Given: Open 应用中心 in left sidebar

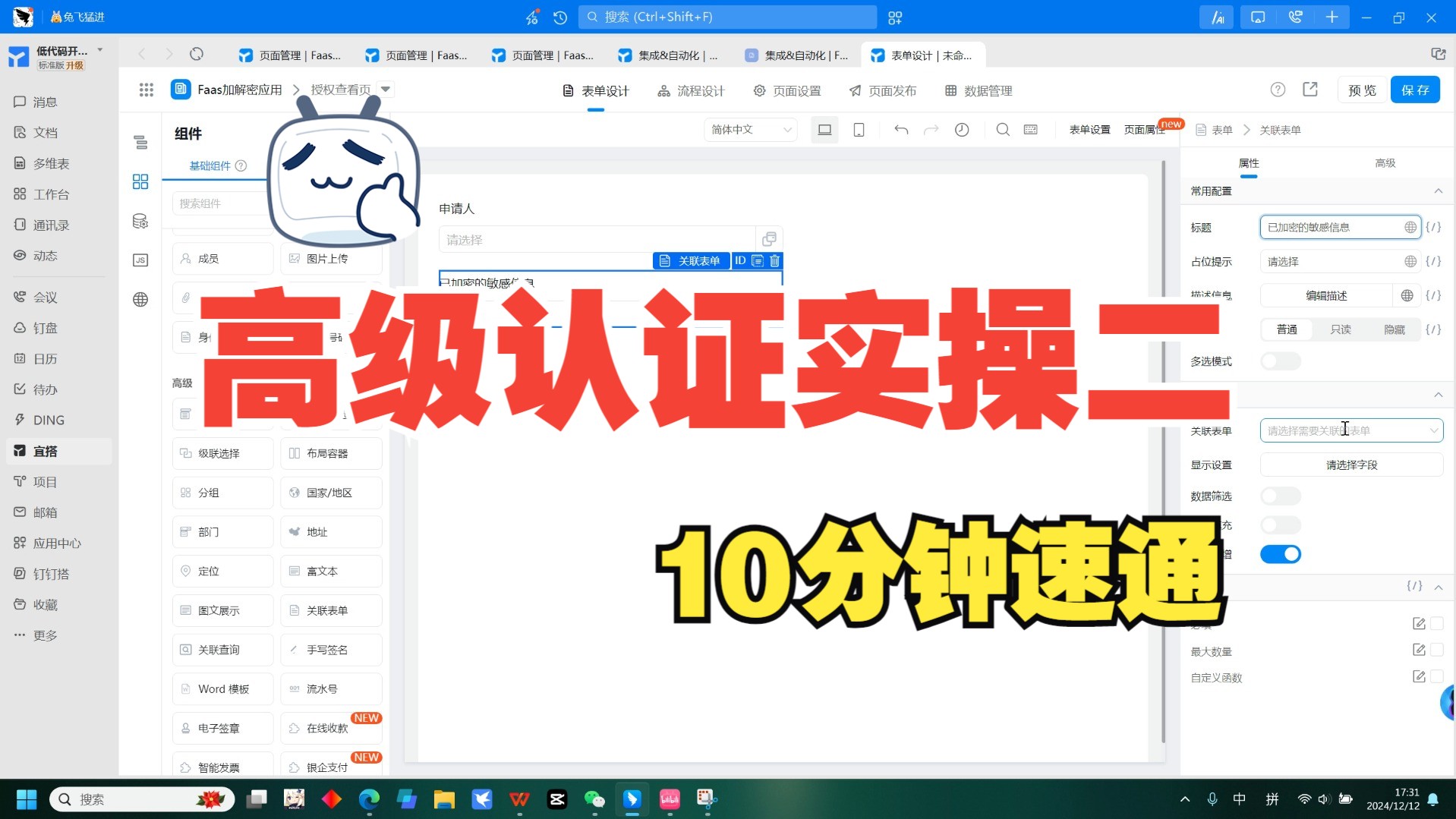Looking at the screenshot, I should [57, 543].
